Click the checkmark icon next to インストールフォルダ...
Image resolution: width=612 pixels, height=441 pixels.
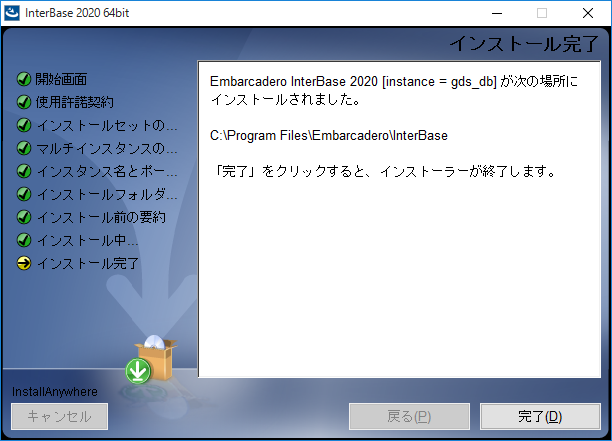tap(24, 194)
